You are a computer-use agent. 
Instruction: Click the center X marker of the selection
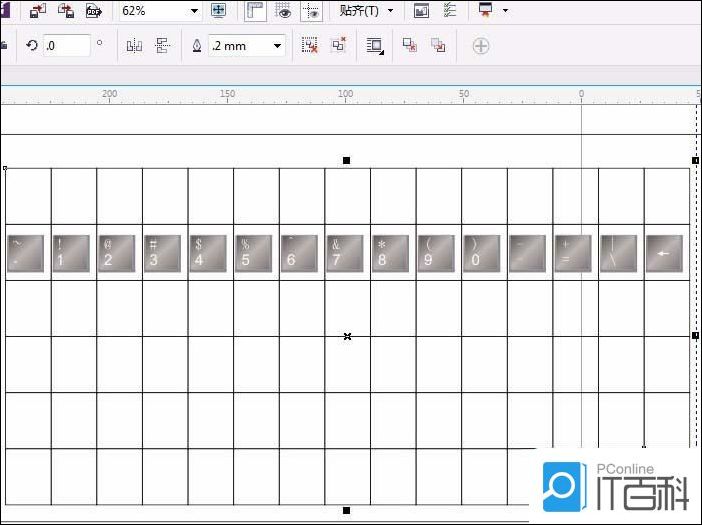(347, 337)
